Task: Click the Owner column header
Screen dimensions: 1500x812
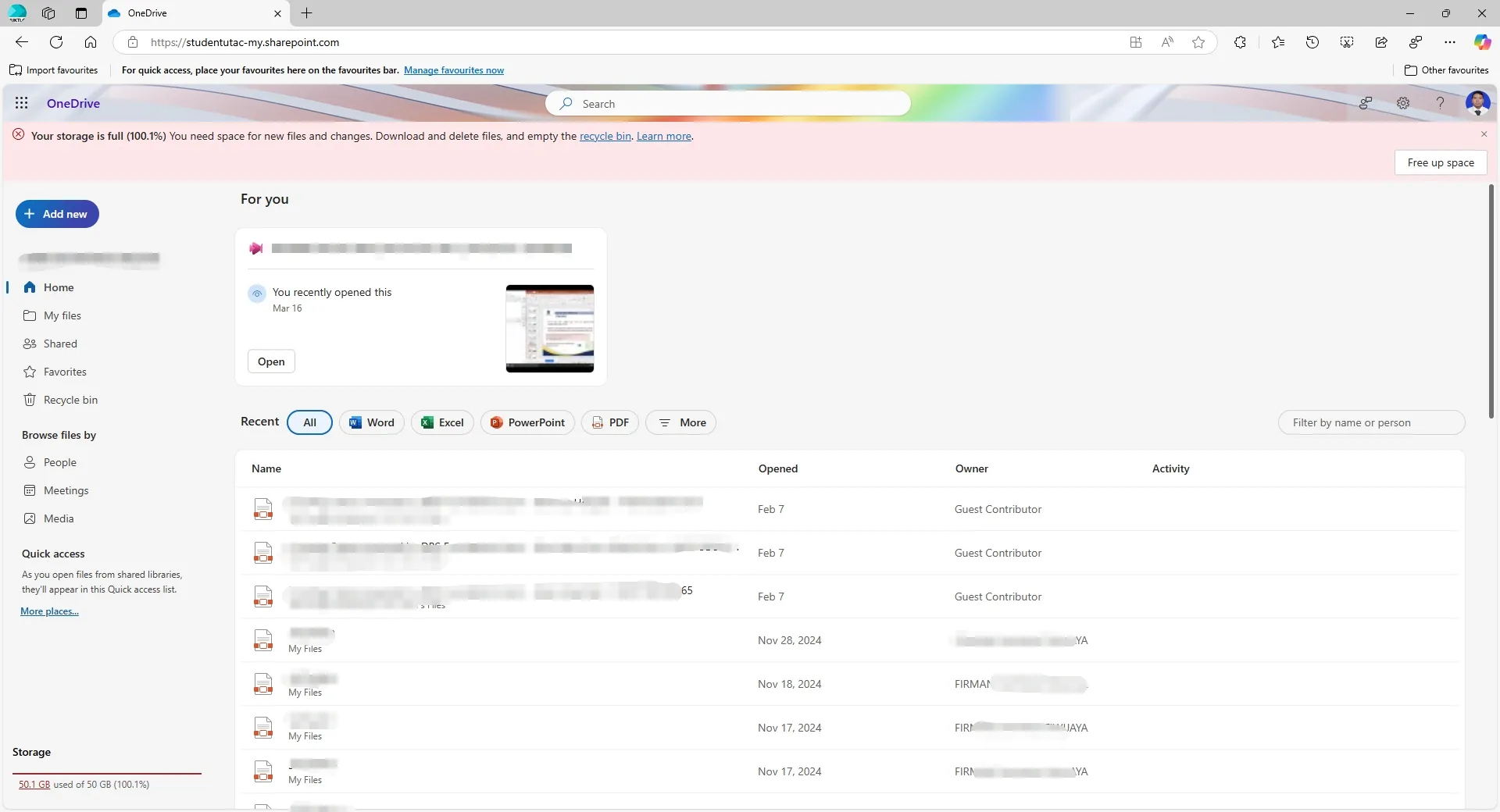Action: 971,468
